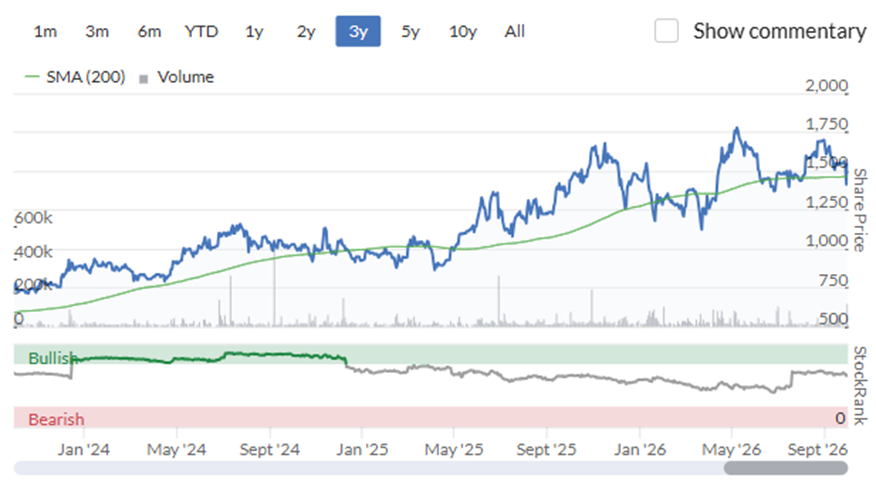
Task: Switch chart to 6m range
Action: (x=149, y=31)
